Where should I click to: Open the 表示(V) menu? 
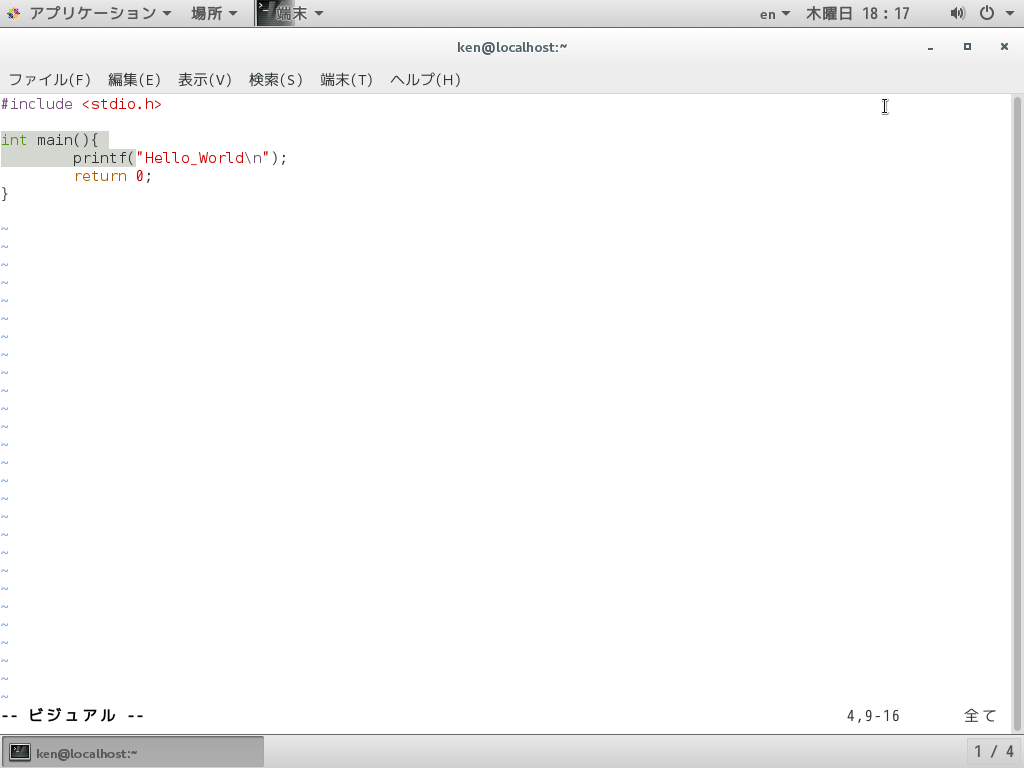[205, 80]
